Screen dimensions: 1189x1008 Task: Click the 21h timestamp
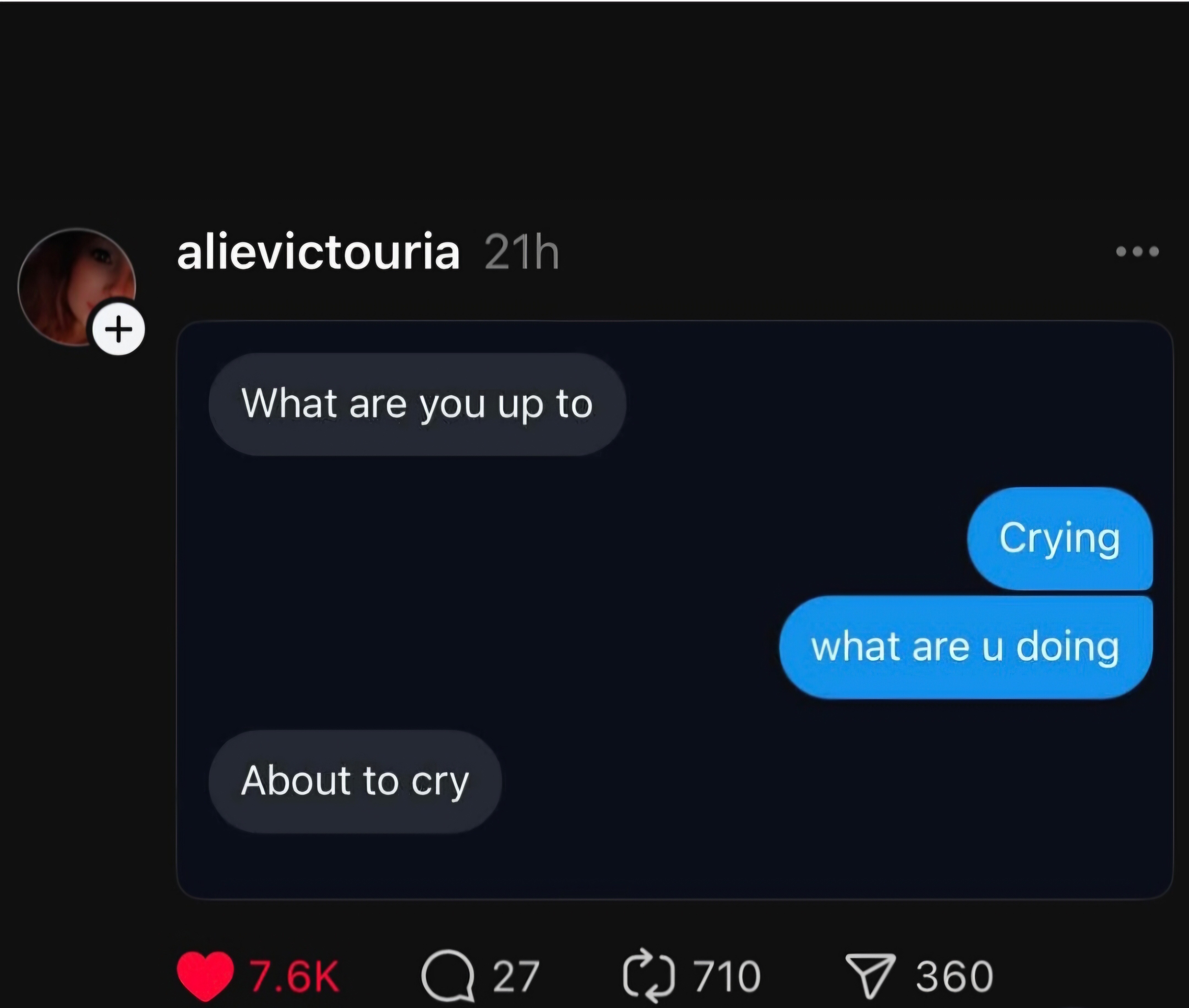pyautogui.click(x=522, y=252)
